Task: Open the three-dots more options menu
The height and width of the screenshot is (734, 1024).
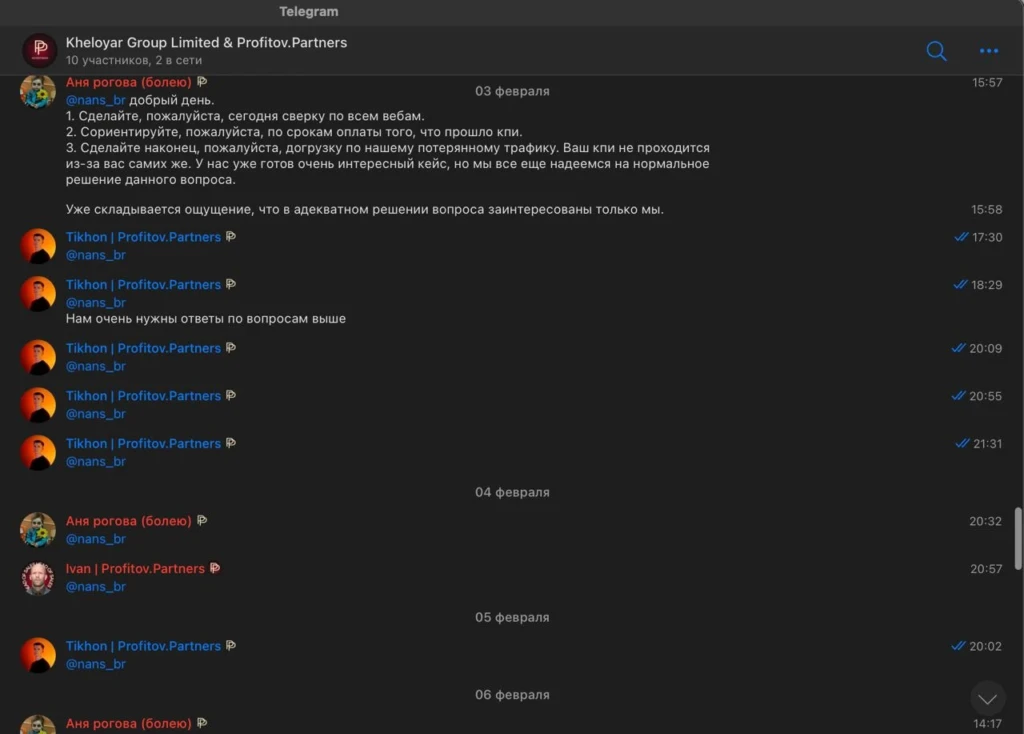Action: pos(989,51)
